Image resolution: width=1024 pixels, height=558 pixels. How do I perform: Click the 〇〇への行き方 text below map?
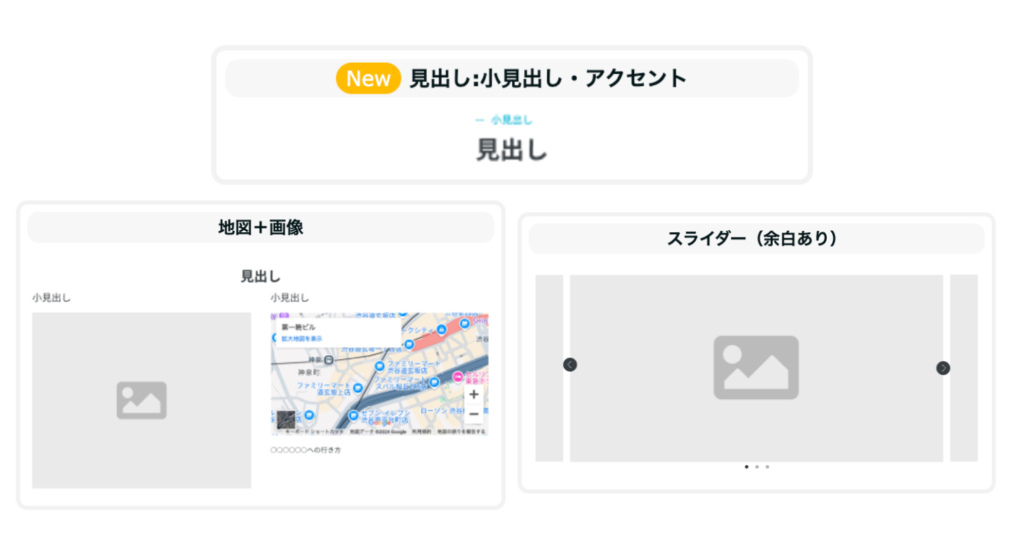[x=306, y=450]
